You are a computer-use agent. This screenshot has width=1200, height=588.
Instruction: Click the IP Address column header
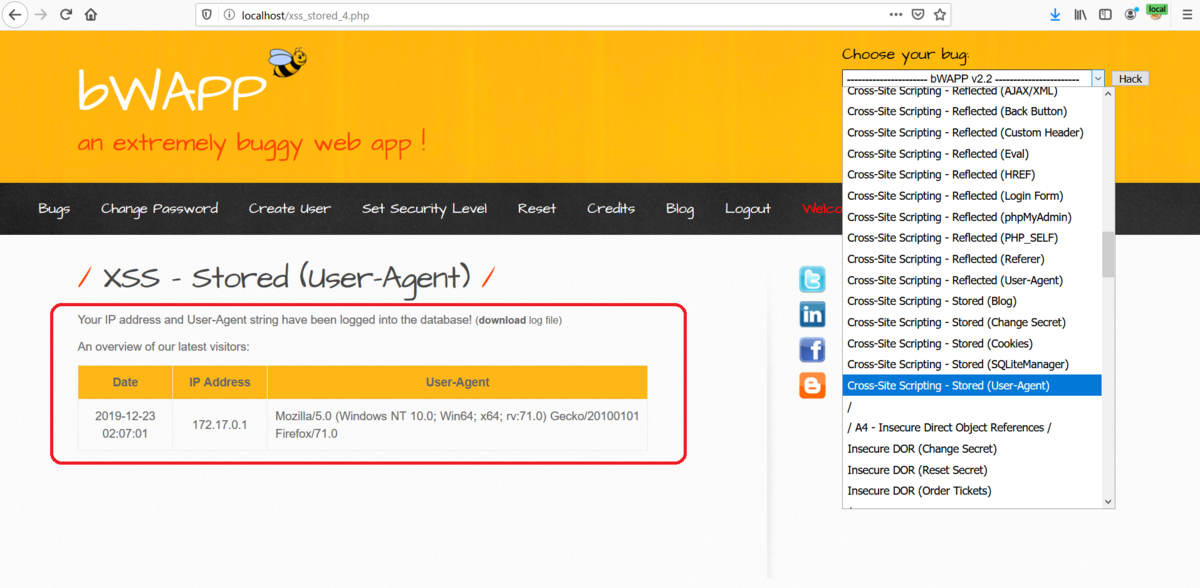(x=220, y=382)
